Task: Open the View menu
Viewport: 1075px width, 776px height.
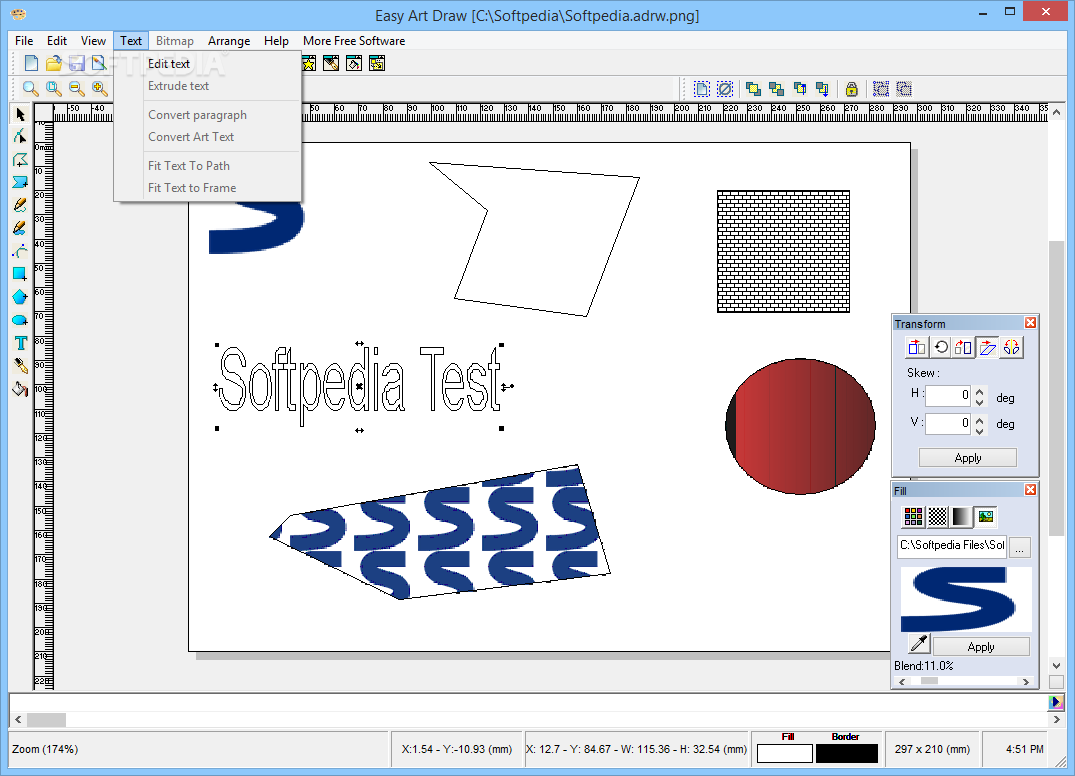Action: coord(93,41)
